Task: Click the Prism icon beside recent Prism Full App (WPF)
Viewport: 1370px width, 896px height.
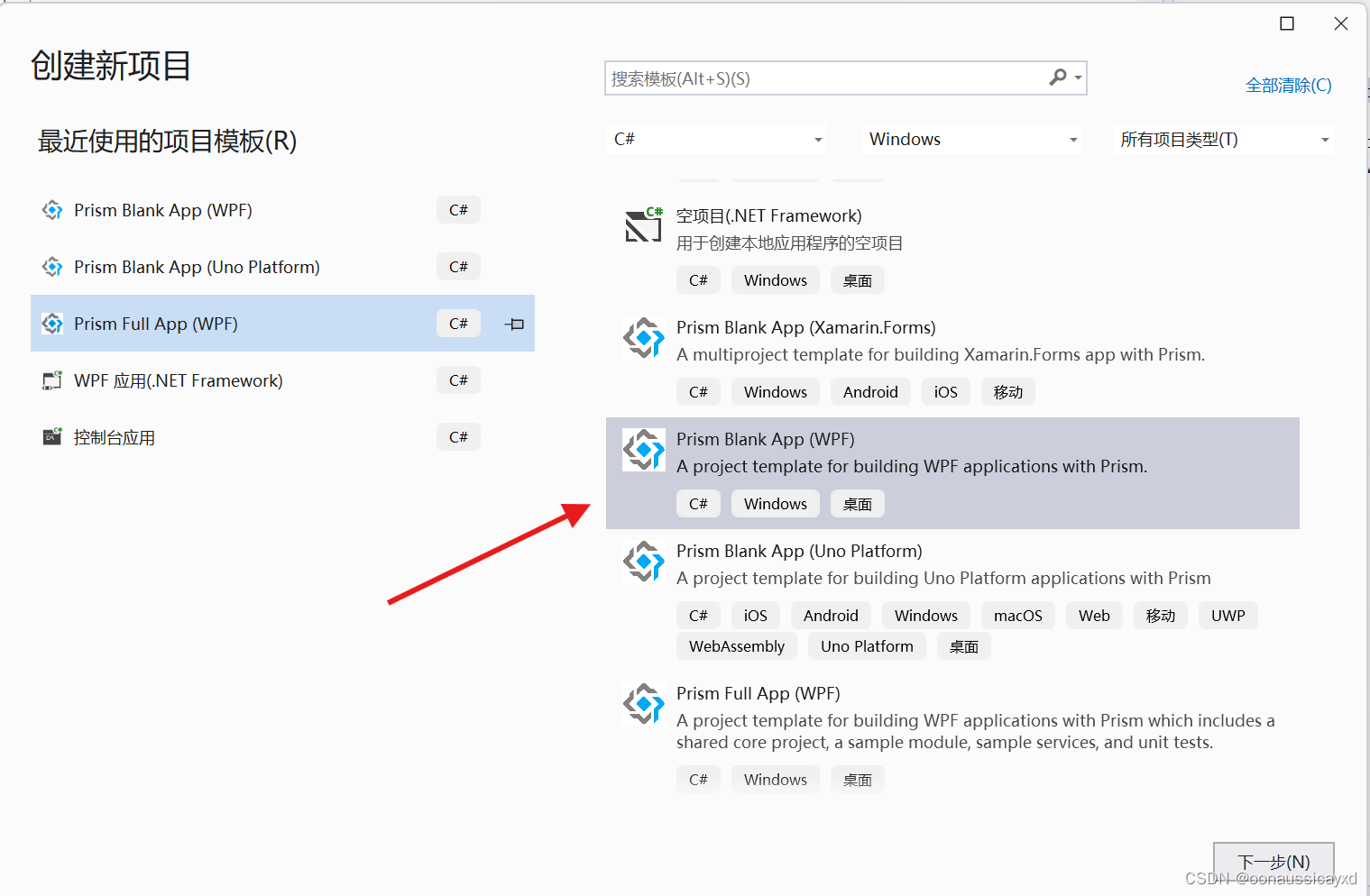Action: point(52,324)
